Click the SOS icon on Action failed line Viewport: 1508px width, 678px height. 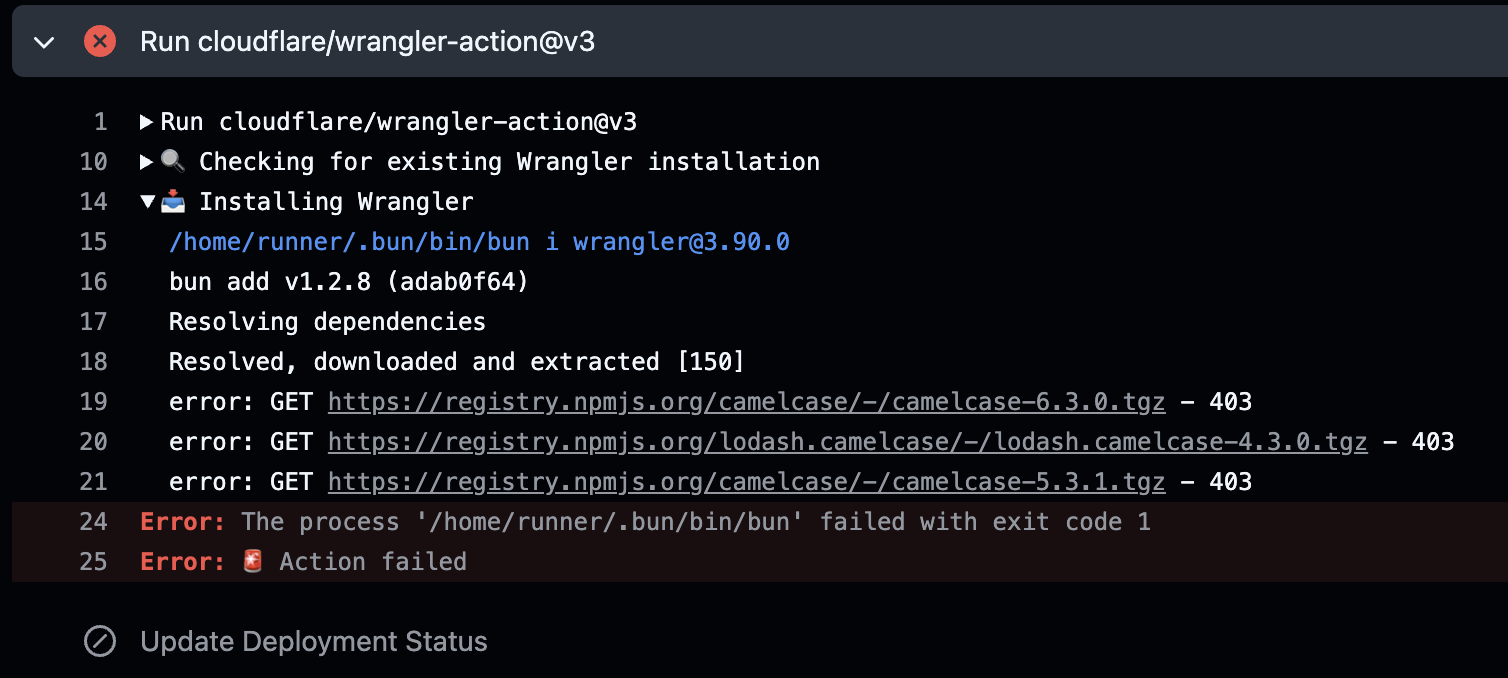251,561
